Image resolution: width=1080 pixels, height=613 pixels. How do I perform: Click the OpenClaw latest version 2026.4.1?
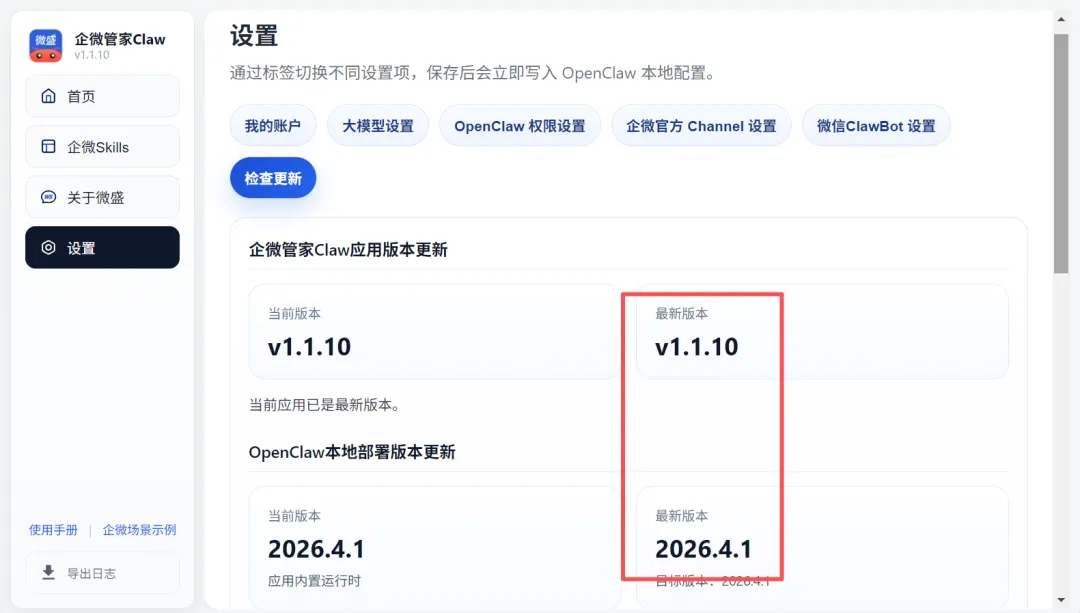703,549
